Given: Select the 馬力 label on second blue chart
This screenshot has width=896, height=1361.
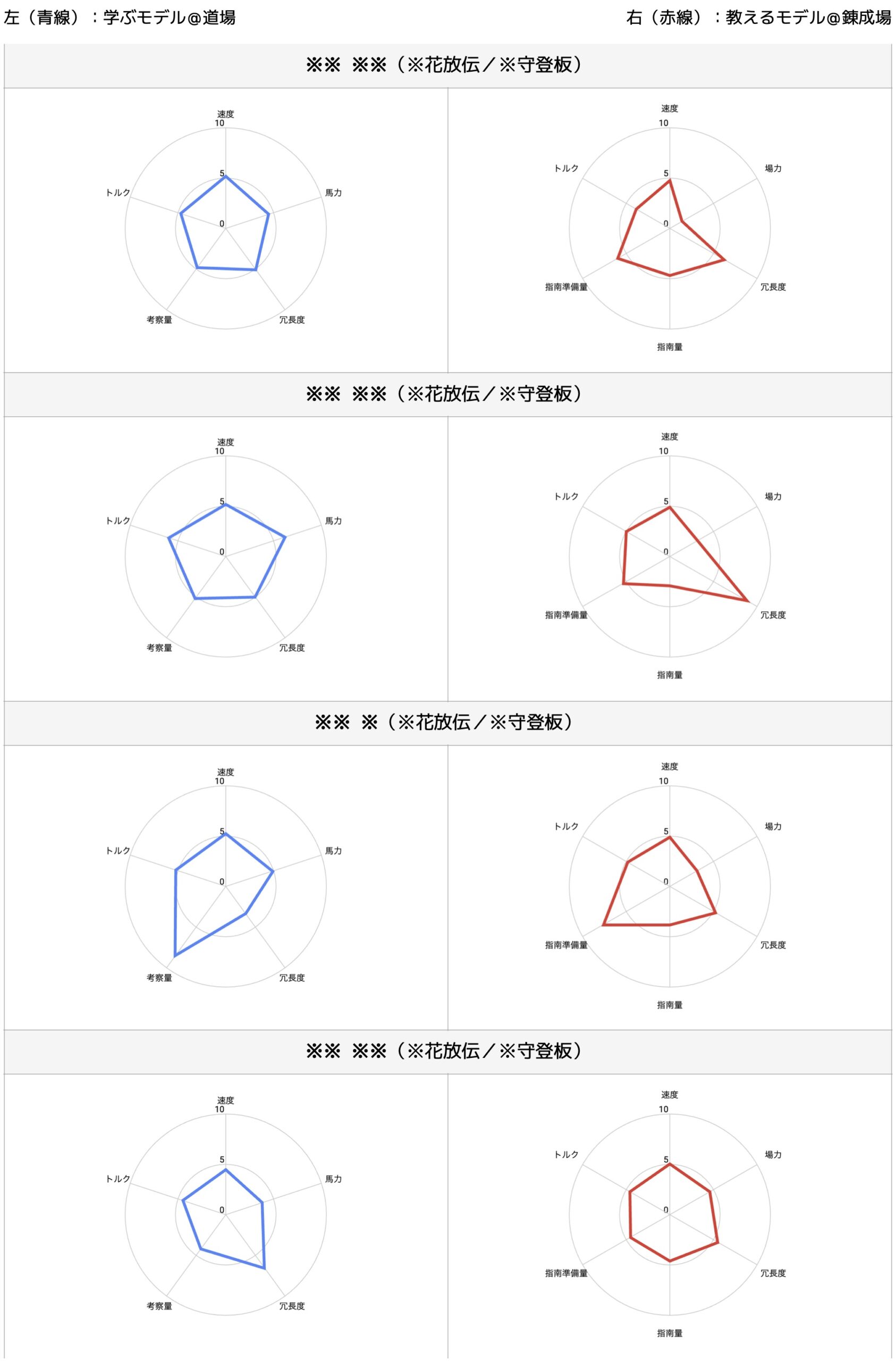Looking at the screenshot, I should click(333, 521).
